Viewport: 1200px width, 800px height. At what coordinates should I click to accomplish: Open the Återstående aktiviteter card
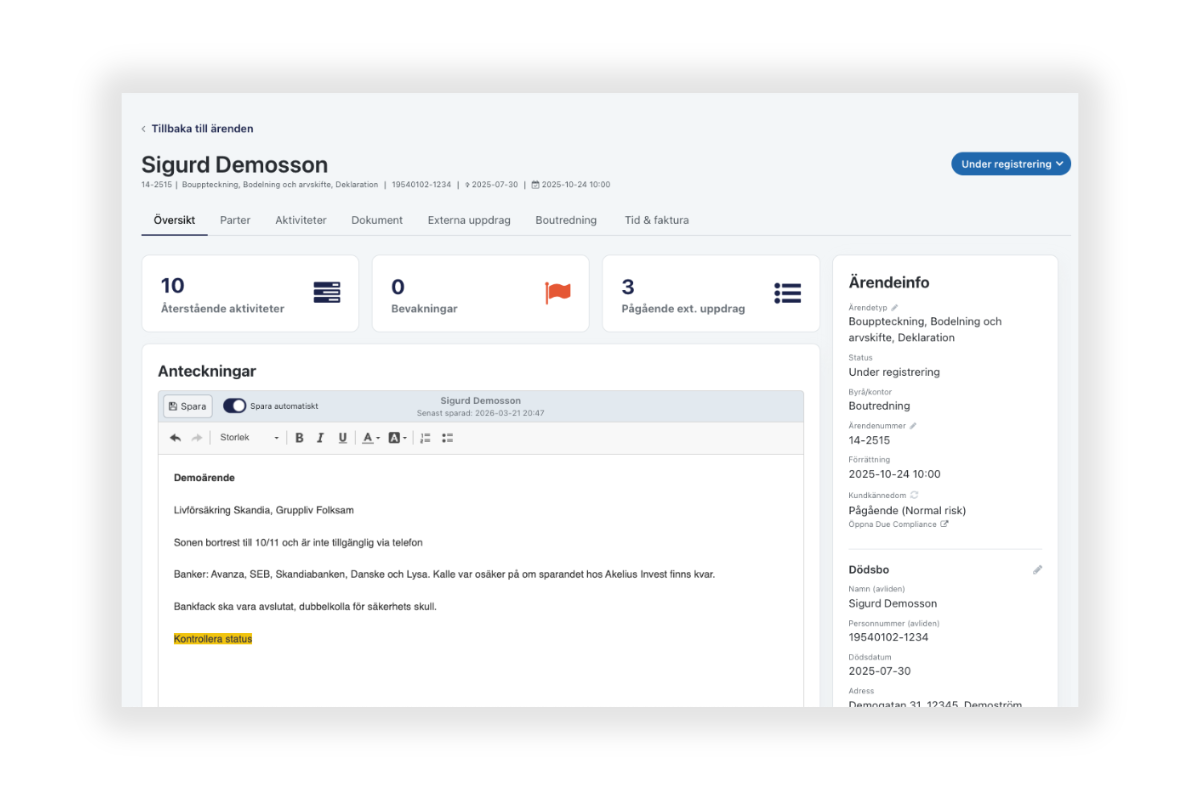250,293
